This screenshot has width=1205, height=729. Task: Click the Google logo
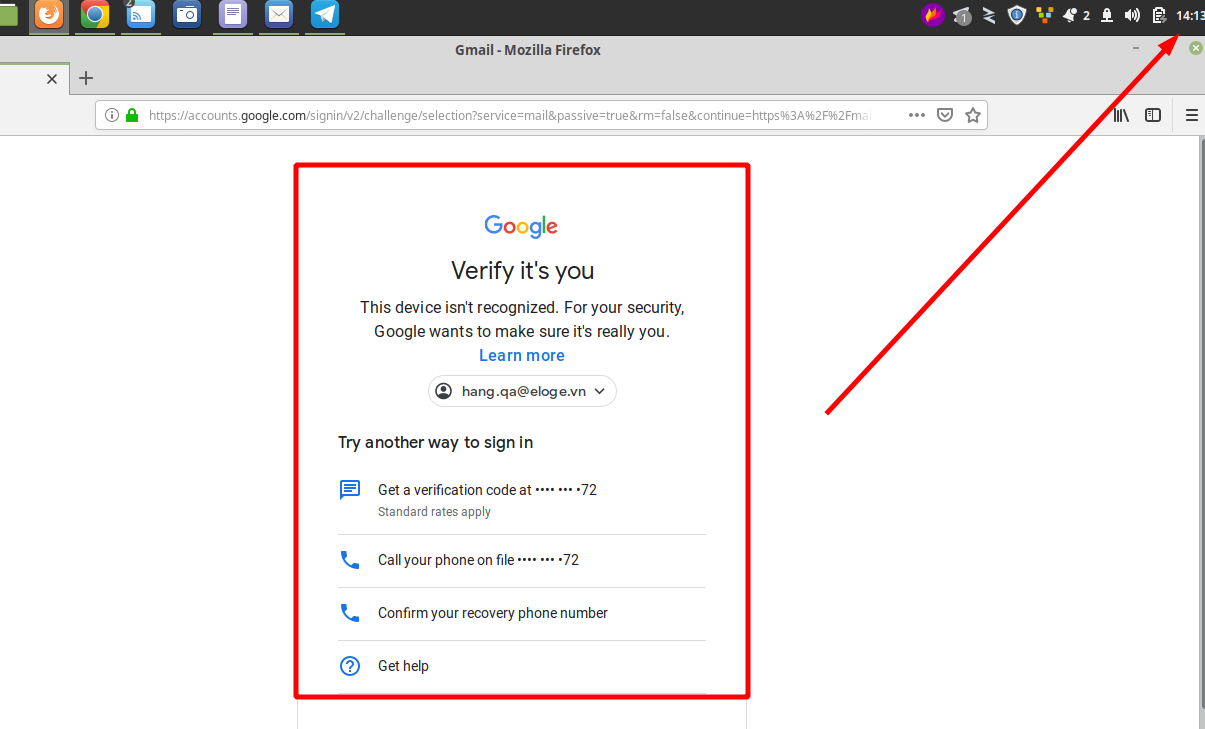(521, 226)
